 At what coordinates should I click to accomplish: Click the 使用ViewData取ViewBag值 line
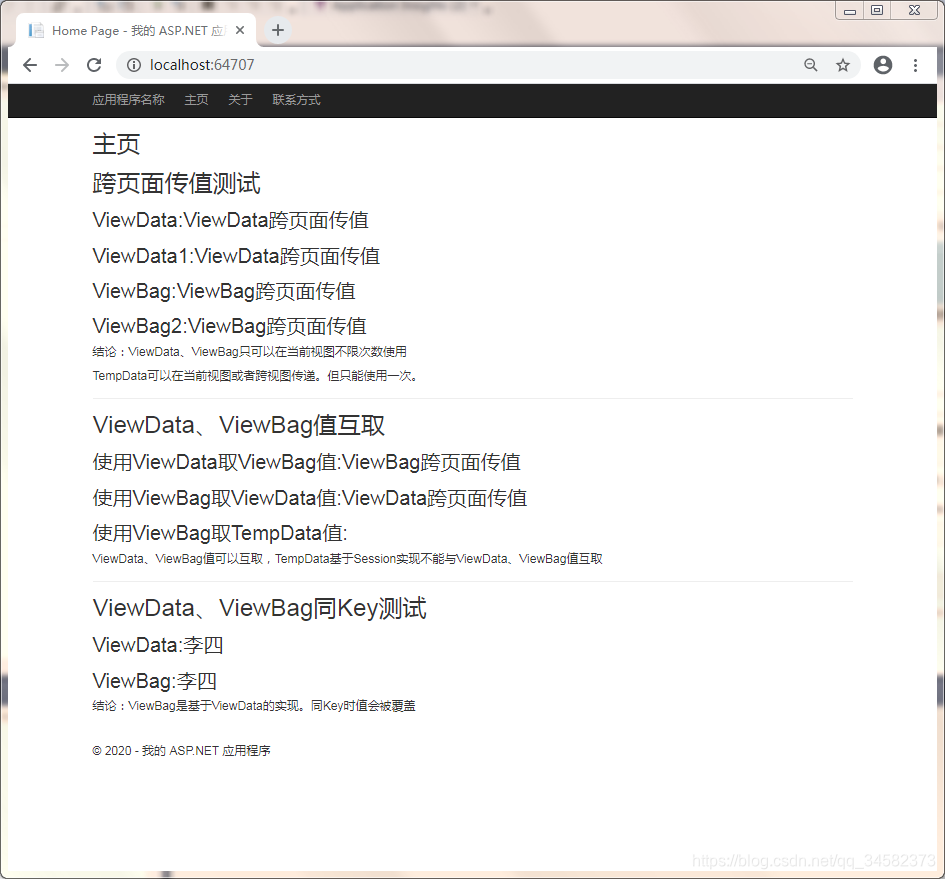pos(307,462)
